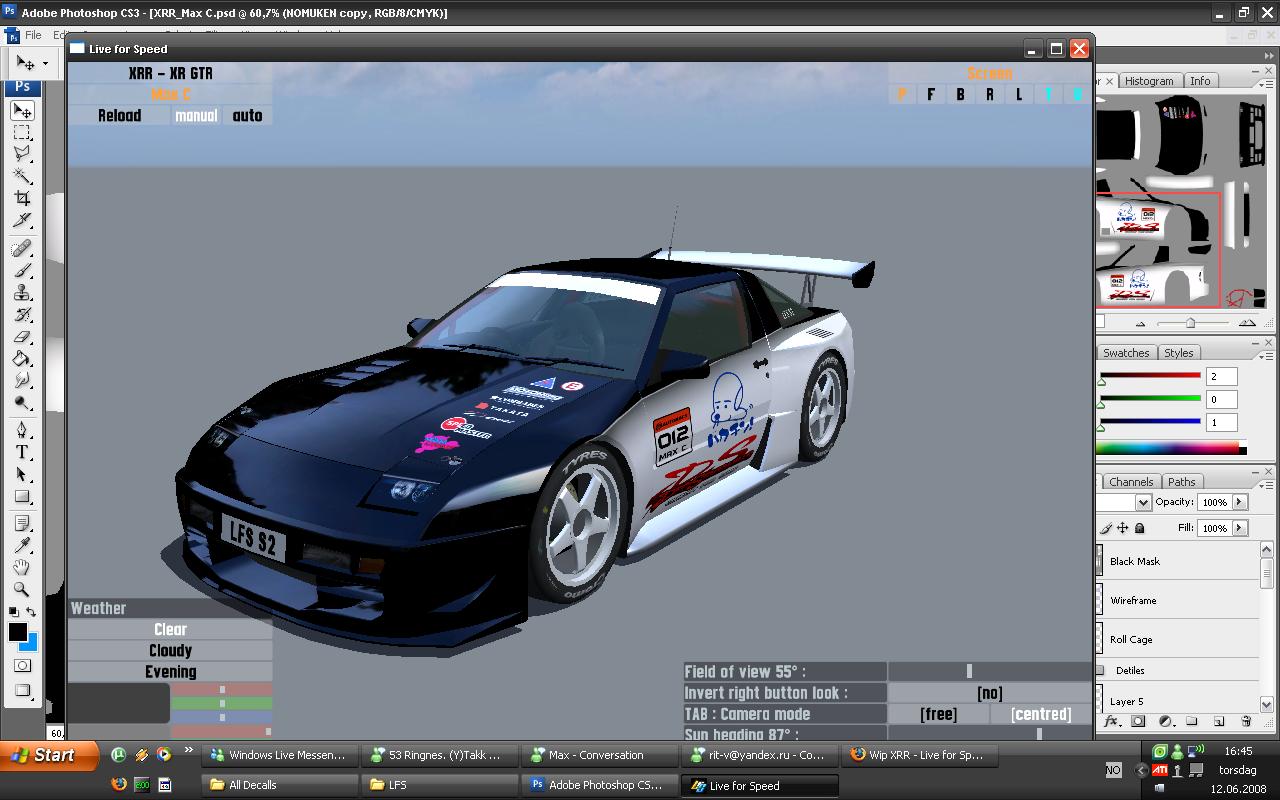Open the Photoshop File menu
The image size is (1280, 800).
click(x=33, y=35)
